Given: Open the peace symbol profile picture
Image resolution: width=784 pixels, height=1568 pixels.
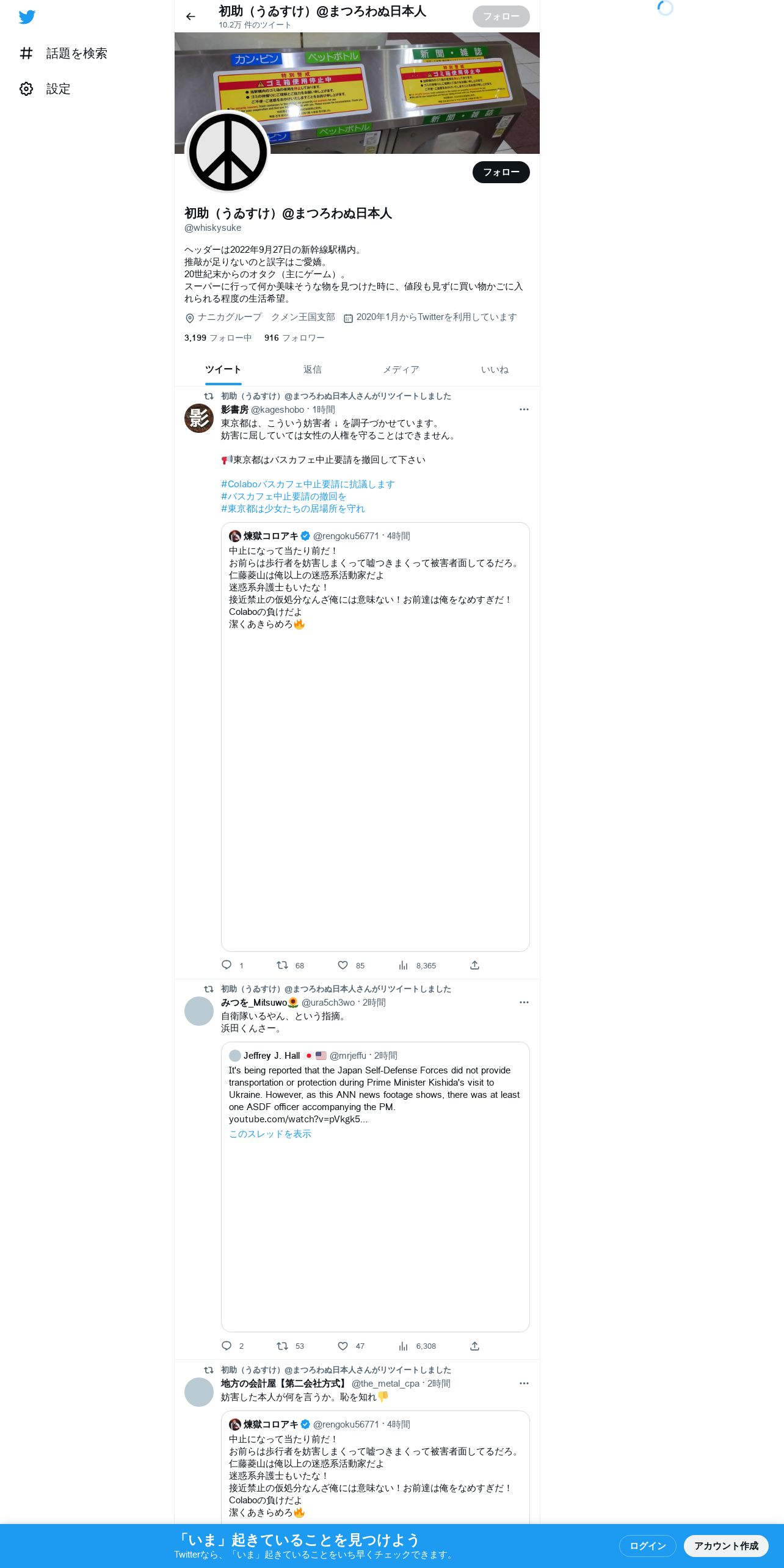Looking at the screenshot, I should [228, 152].
